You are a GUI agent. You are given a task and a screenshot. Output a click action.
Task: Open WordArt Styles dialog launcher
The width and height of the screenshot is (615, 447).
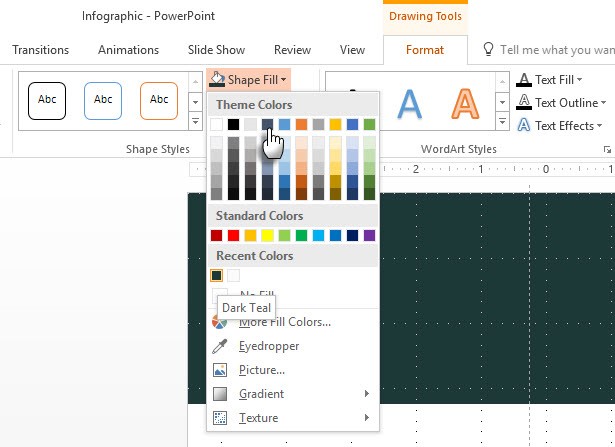coord(606,150)
